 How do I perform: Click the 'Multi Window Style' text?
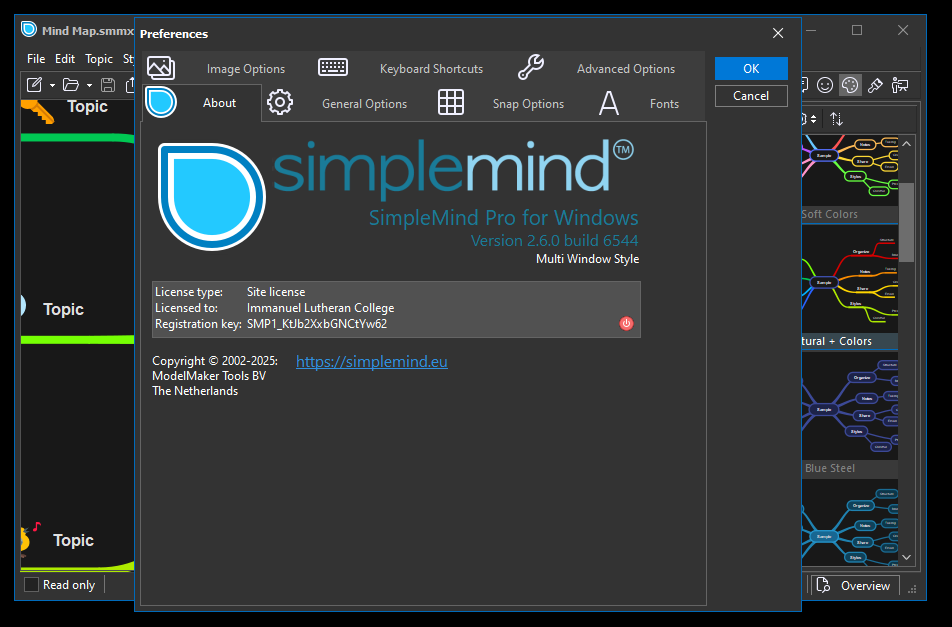tap(587, 259)
